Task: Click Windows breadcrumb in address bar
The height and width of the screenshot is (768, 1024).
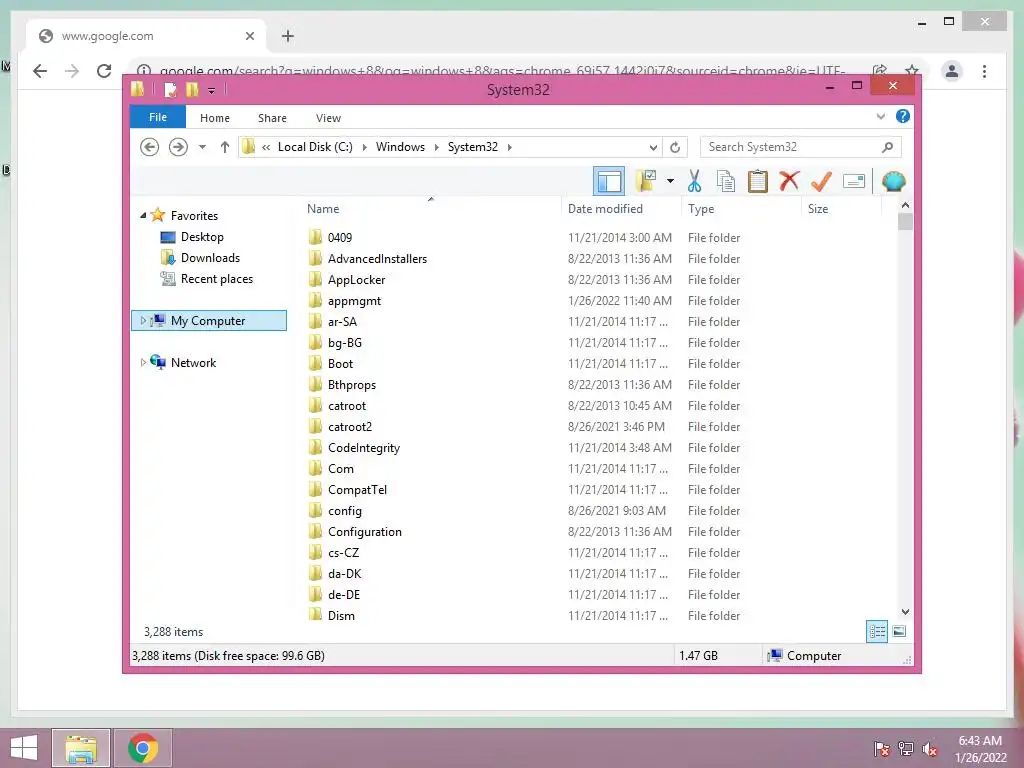Action: pos(400,147)
